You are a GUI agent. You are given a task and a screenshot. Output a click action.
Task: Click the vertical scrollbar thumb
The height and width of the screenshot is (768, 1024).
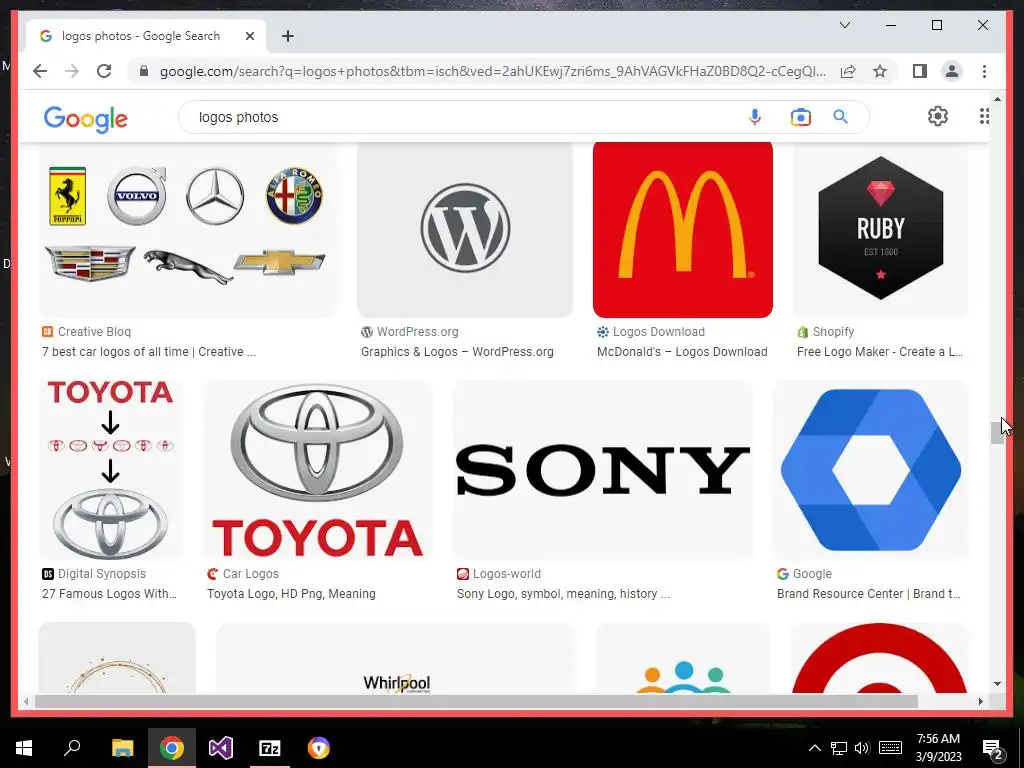pos(997,433)
